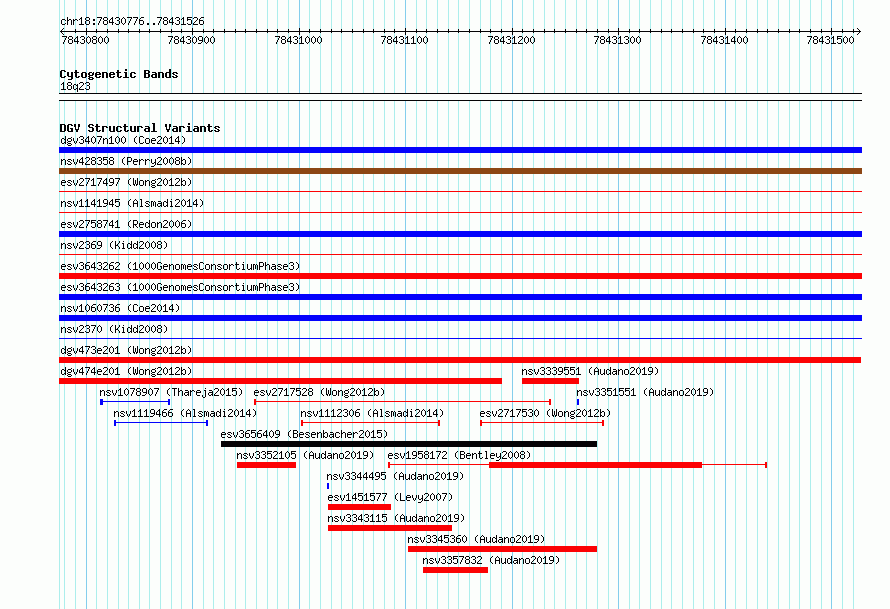Select the red nsv3357832 variant bar
Viewport: 890px width, 609px height.
tap(455, 570)
